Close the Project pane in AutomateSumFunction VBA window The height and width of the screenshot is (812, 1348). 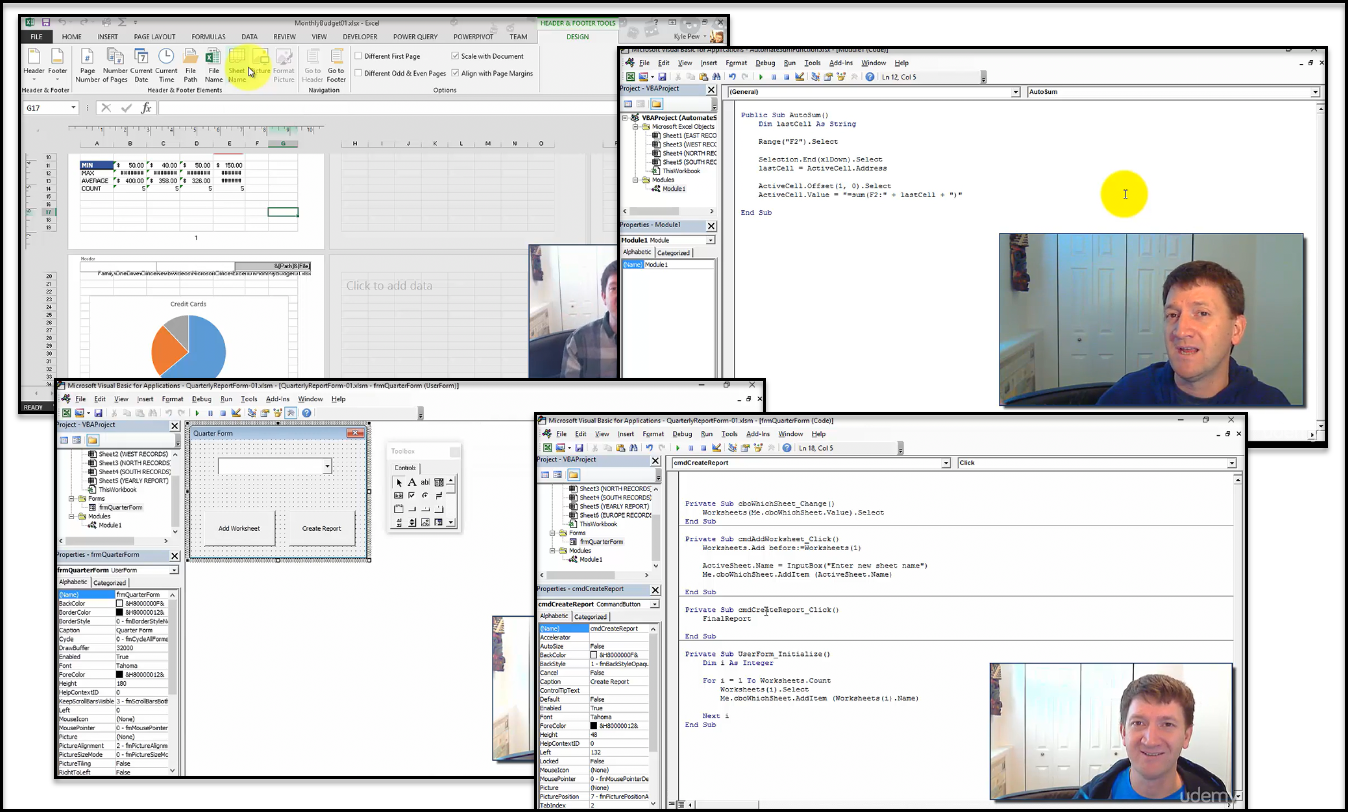pos(712,89)
